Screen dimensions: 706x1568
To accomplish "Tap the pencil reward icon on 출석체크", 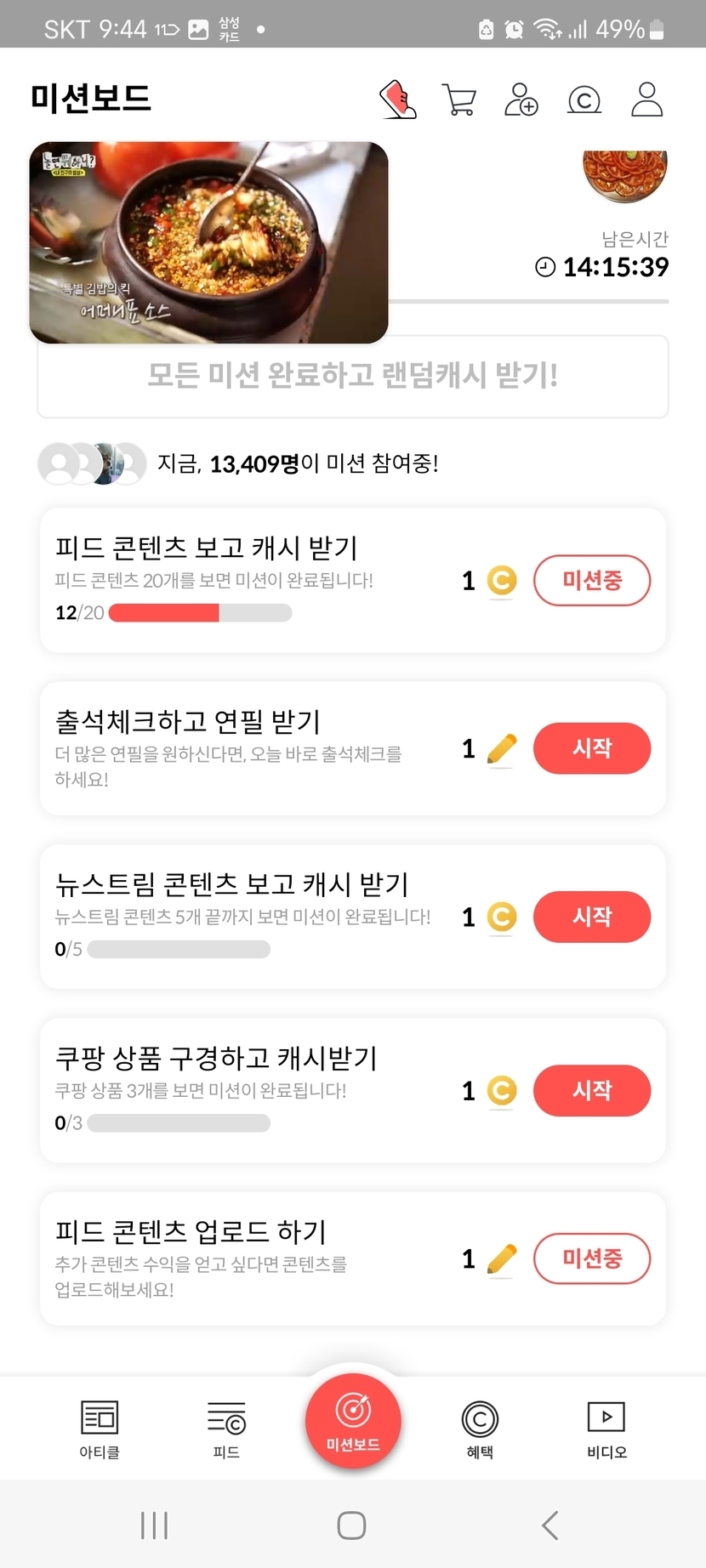I will (502, 748).
